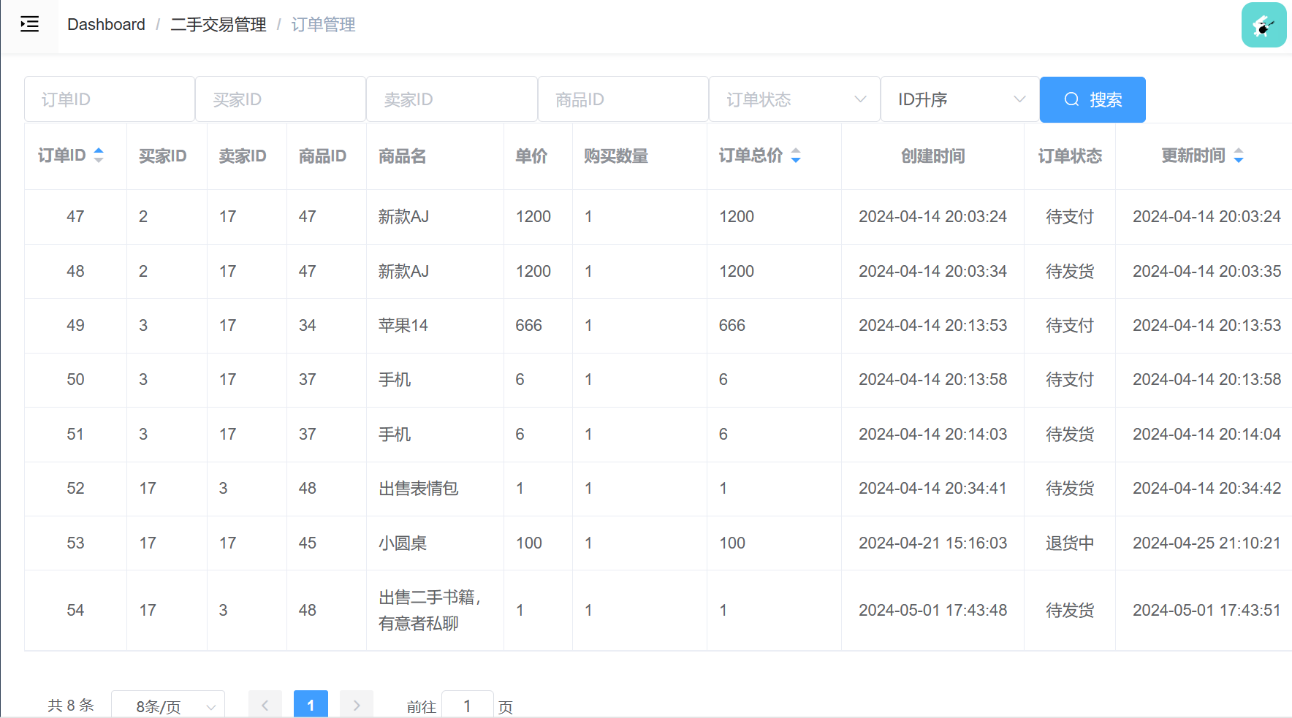The image size is (1292, 718).
Task: Click the 前往 page number input
Action: (467, 705)
